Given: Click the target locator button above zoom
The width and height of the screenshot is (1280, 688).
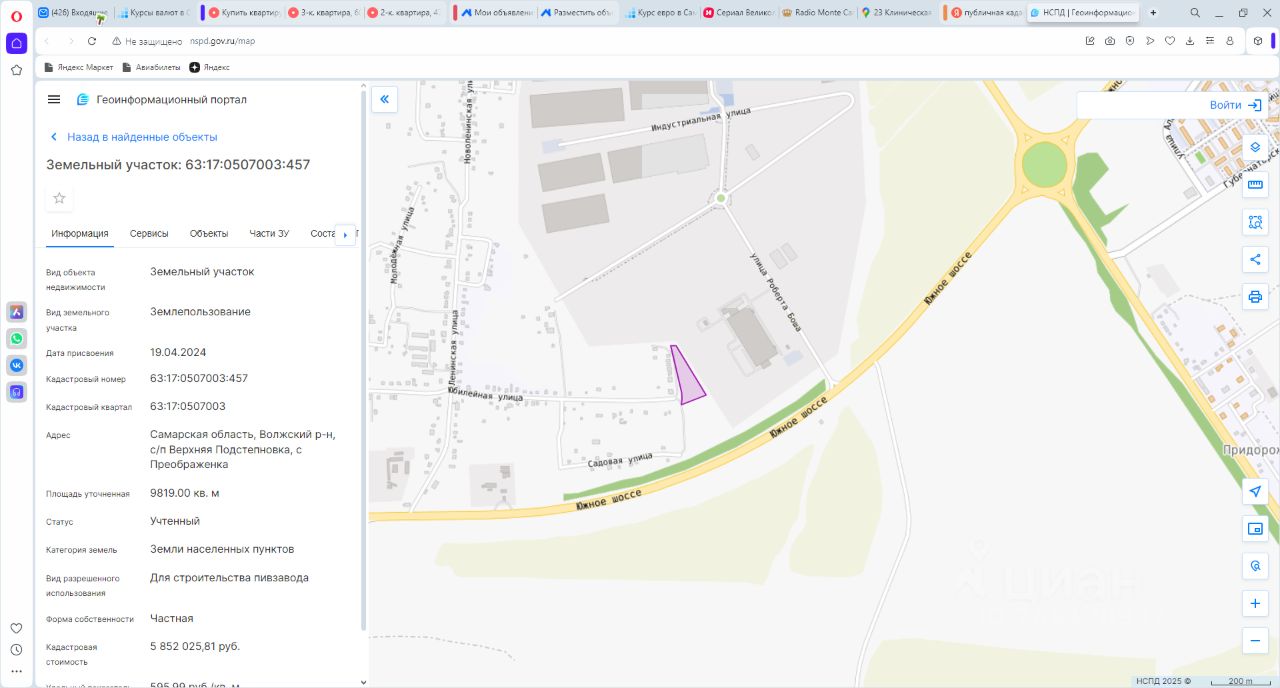Looking at the screenshot, I should coord(1255,566).
